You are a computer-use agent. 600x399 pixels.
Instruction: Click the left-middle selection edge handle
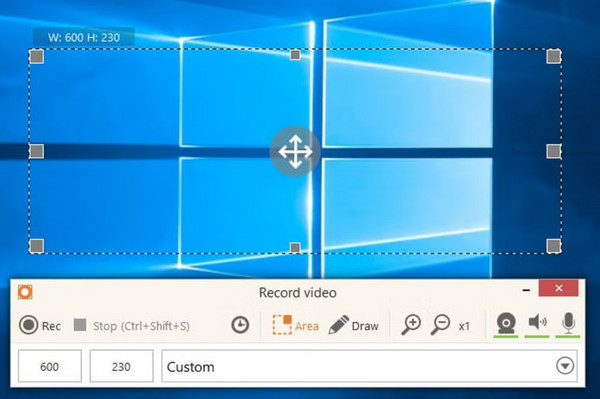coord(36,151)
